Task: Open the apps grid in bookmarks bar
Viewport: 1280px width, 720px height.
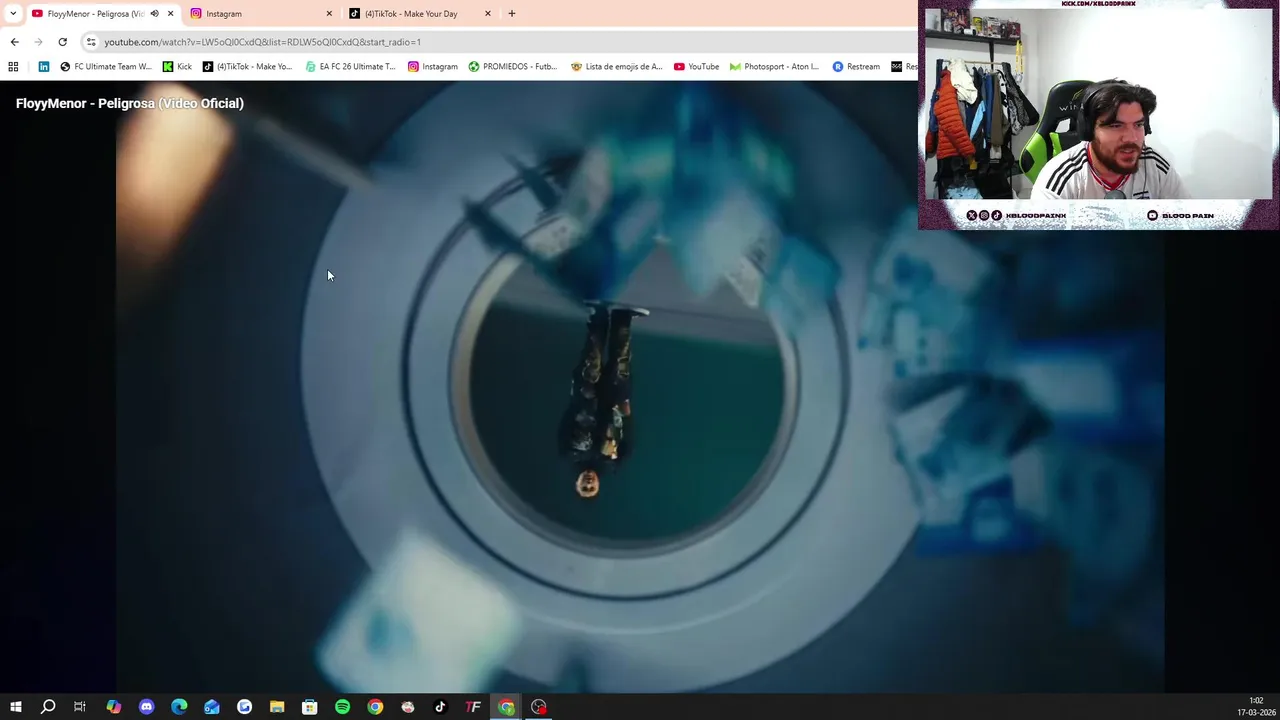Action: tap(13, 67)
